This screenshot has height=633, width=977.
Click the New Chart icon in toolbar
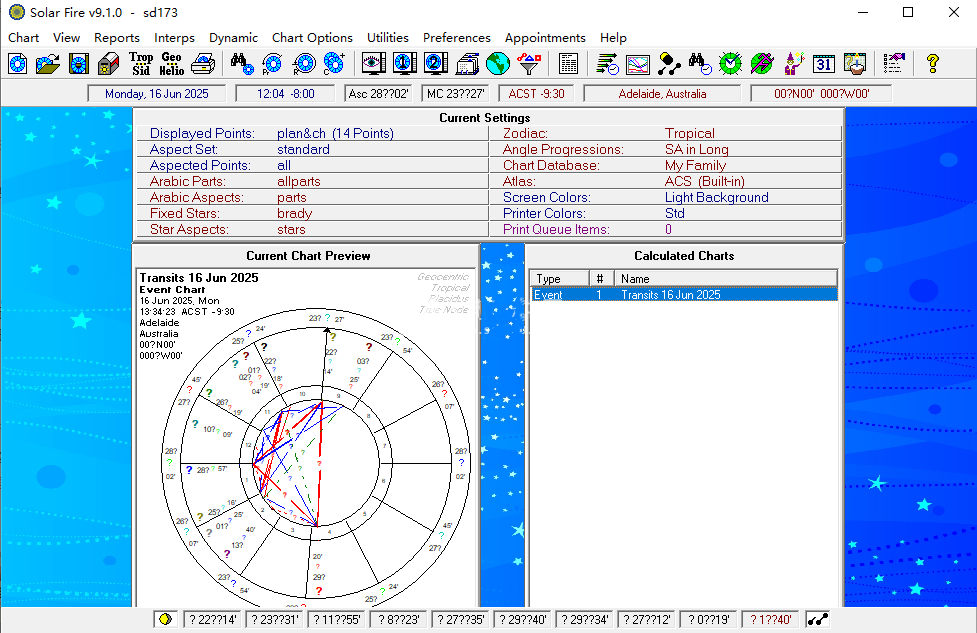pos(18,64)
